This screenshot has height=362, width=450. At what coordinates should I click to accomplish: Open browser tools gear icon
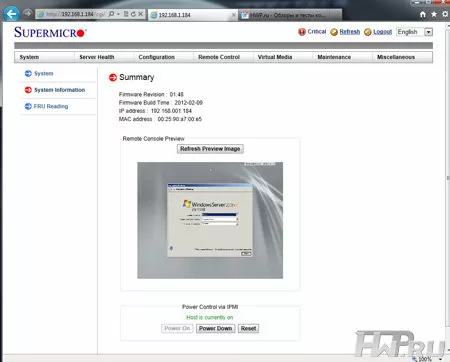coord(445,14)
